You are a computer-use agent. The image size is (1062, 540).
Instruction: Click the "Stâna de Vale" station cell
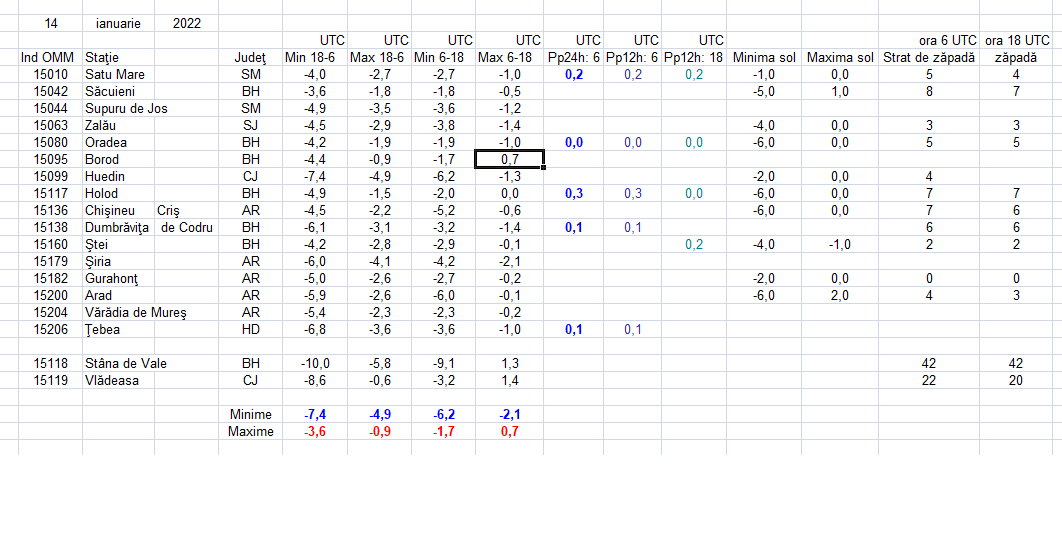pyautogui.click(x=126, y=364)
